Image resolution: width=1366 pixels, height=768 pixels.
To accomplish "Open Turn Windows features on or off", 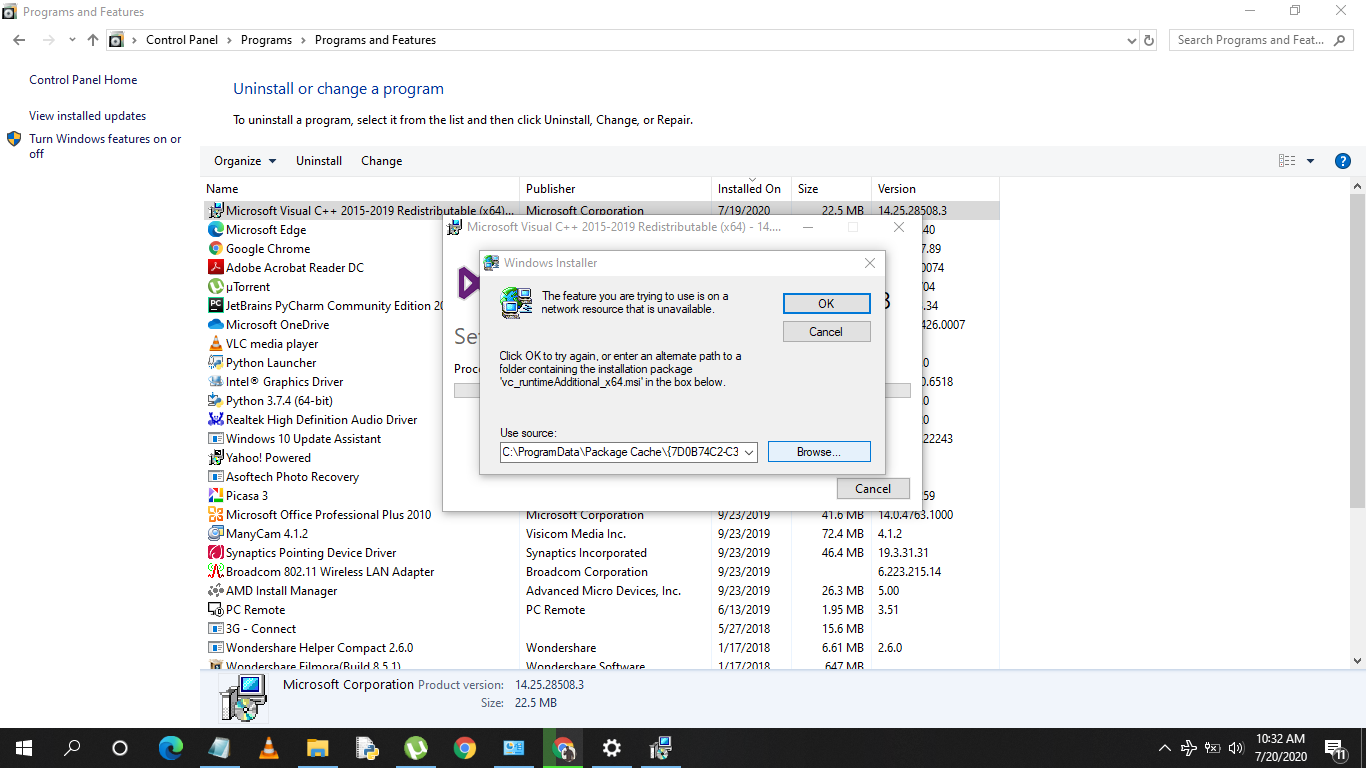I will (x=105, y=146).
